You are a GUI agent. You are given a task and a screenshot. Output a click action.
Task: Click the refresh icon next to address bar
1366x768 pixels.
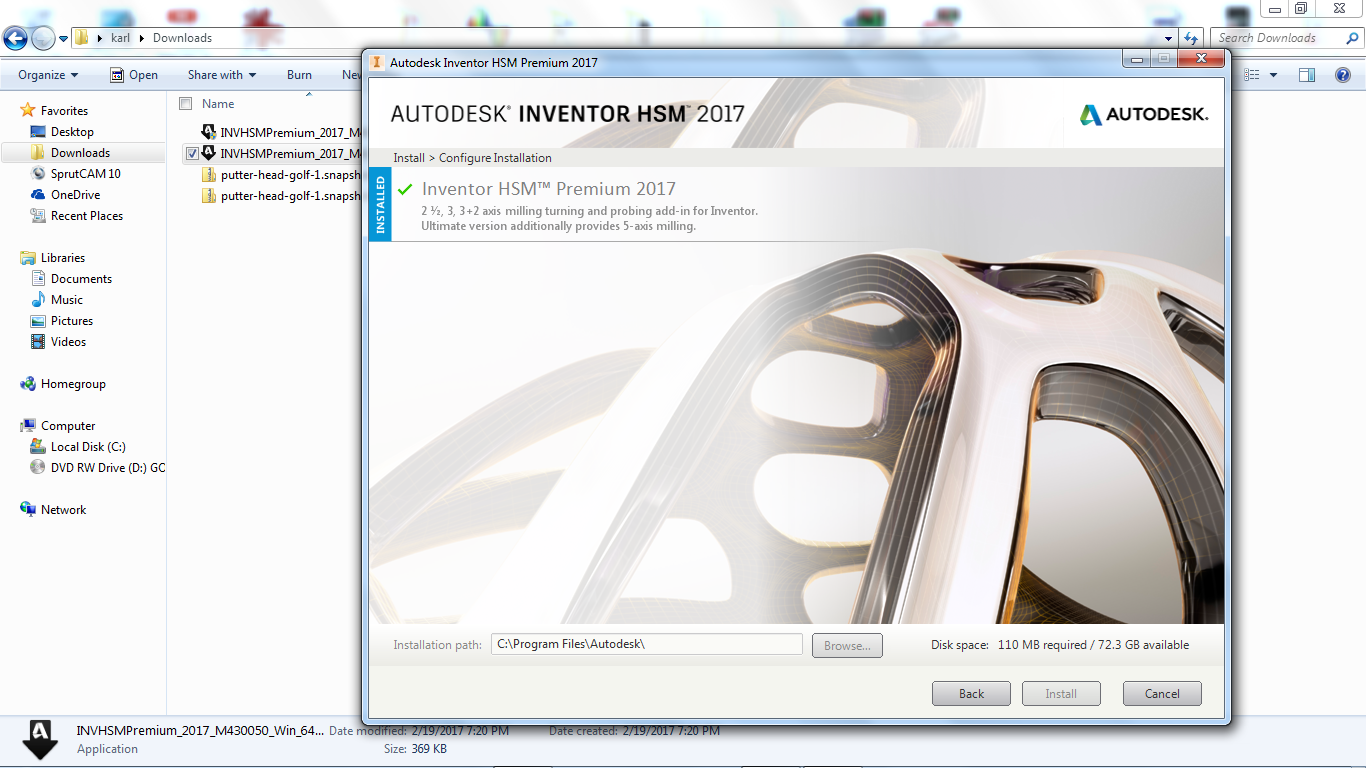pos(1191,38)
